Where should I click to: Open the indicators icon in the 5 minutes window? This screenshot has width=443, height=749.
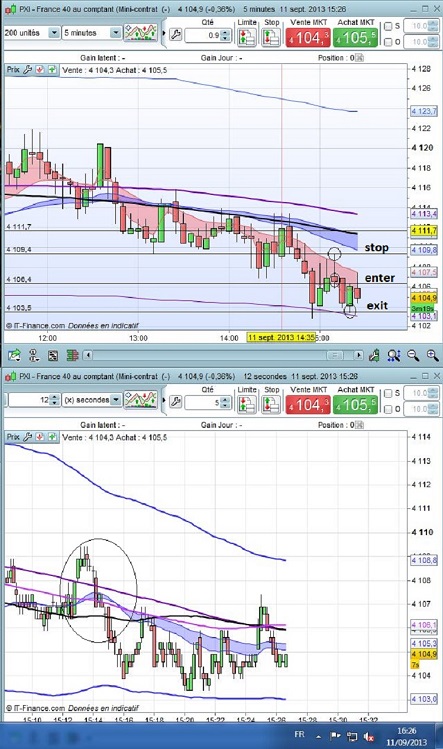140,32
